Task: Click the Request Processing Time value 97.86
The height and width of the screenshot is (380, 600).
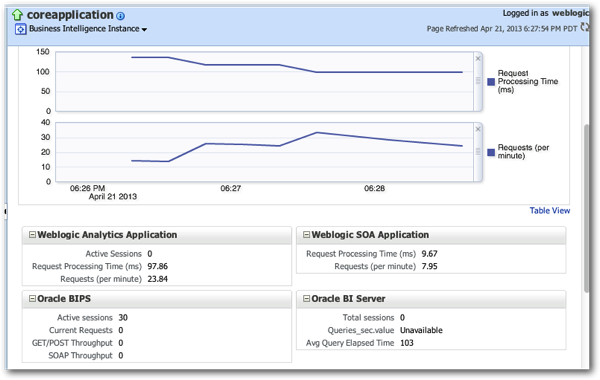Action: [158, 266]
